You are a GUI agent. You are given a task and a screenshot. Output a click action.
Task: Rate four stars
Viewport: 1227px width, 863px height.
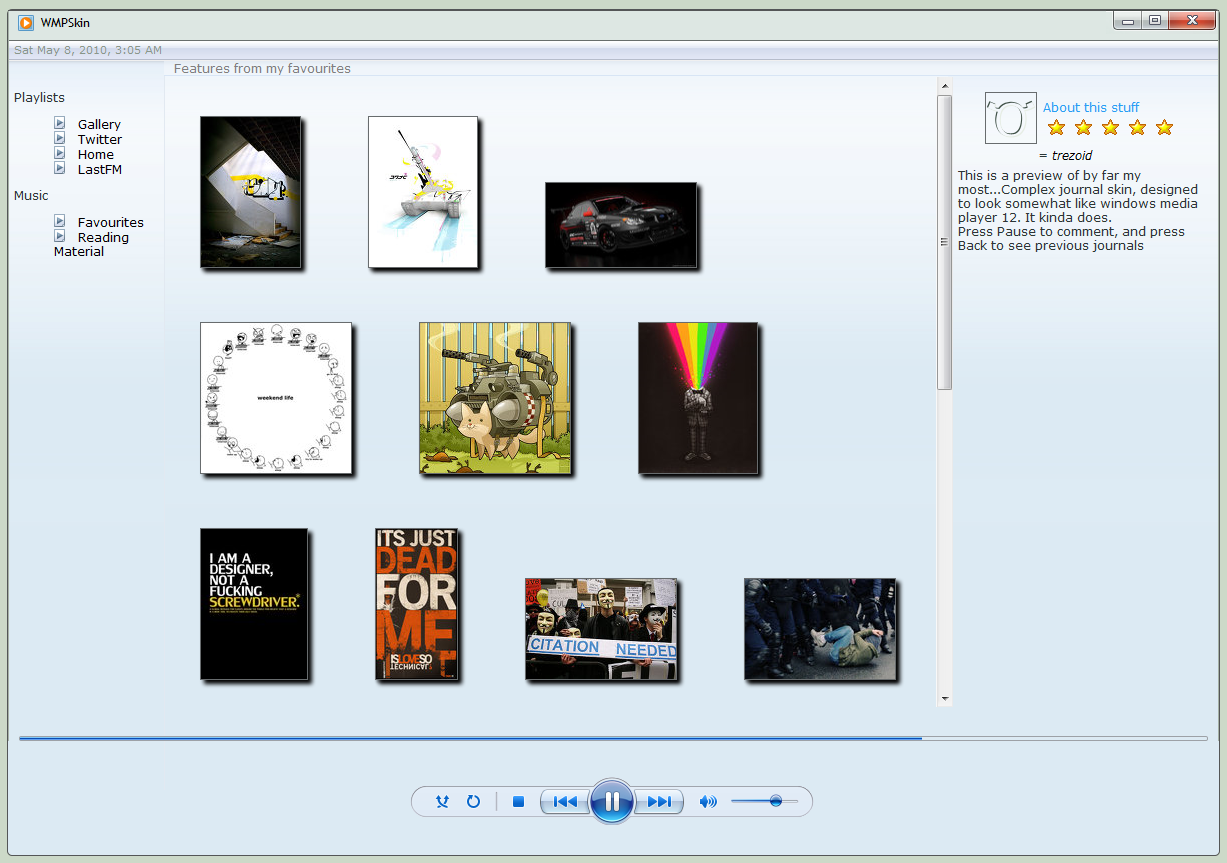[1137, 127]
